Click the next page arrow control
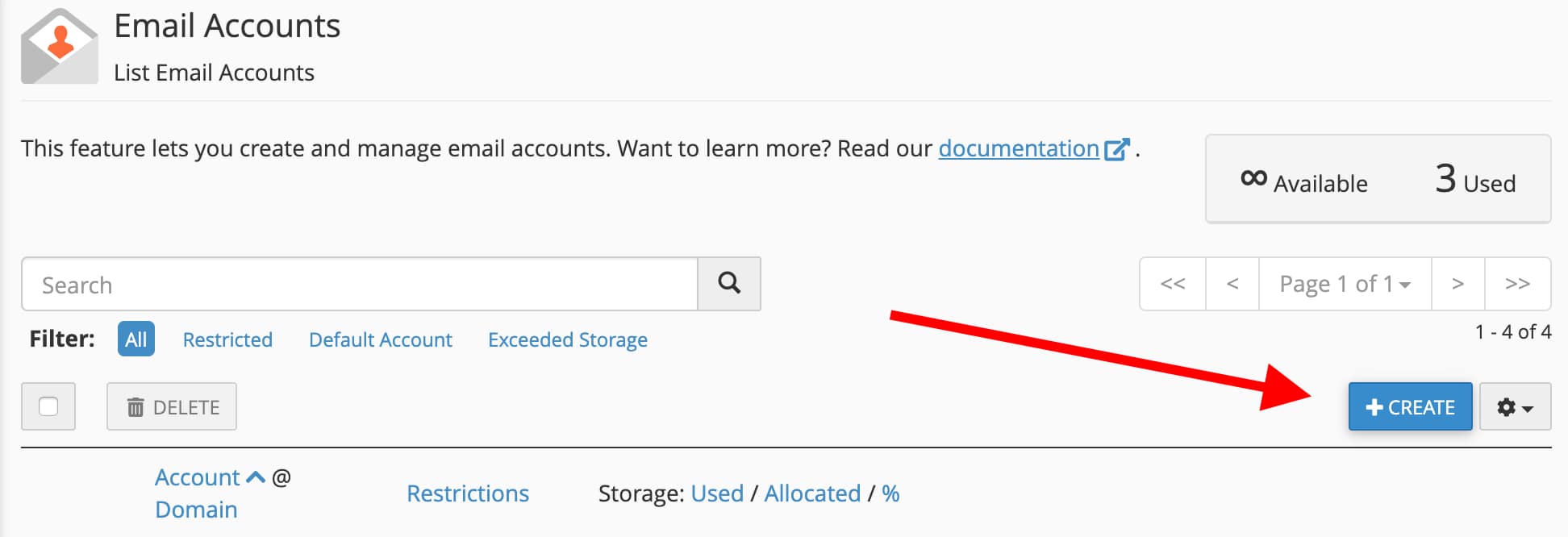 pos(1457,284)
